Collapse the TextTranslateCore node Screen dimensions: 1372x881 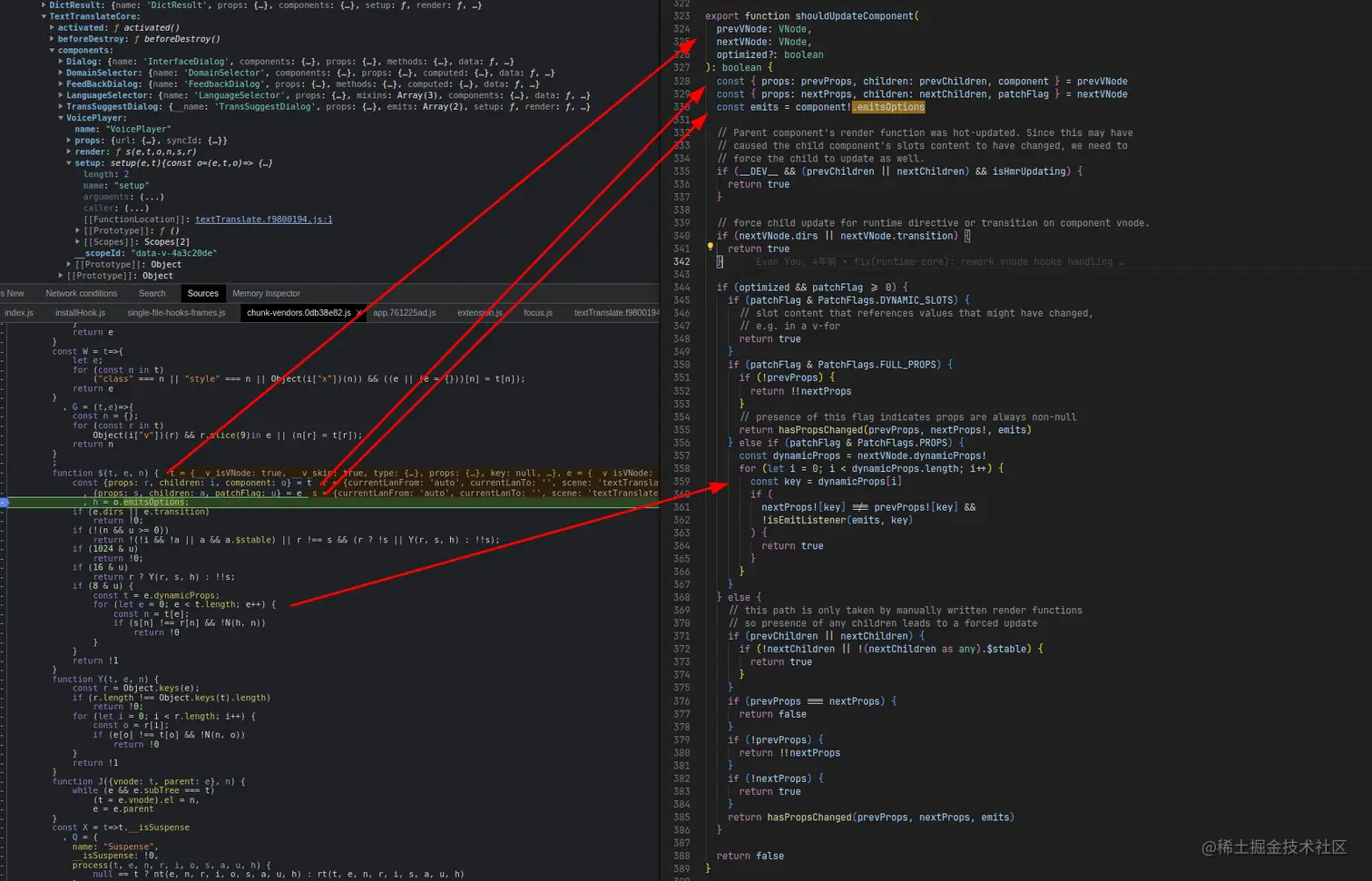(44, 16)
